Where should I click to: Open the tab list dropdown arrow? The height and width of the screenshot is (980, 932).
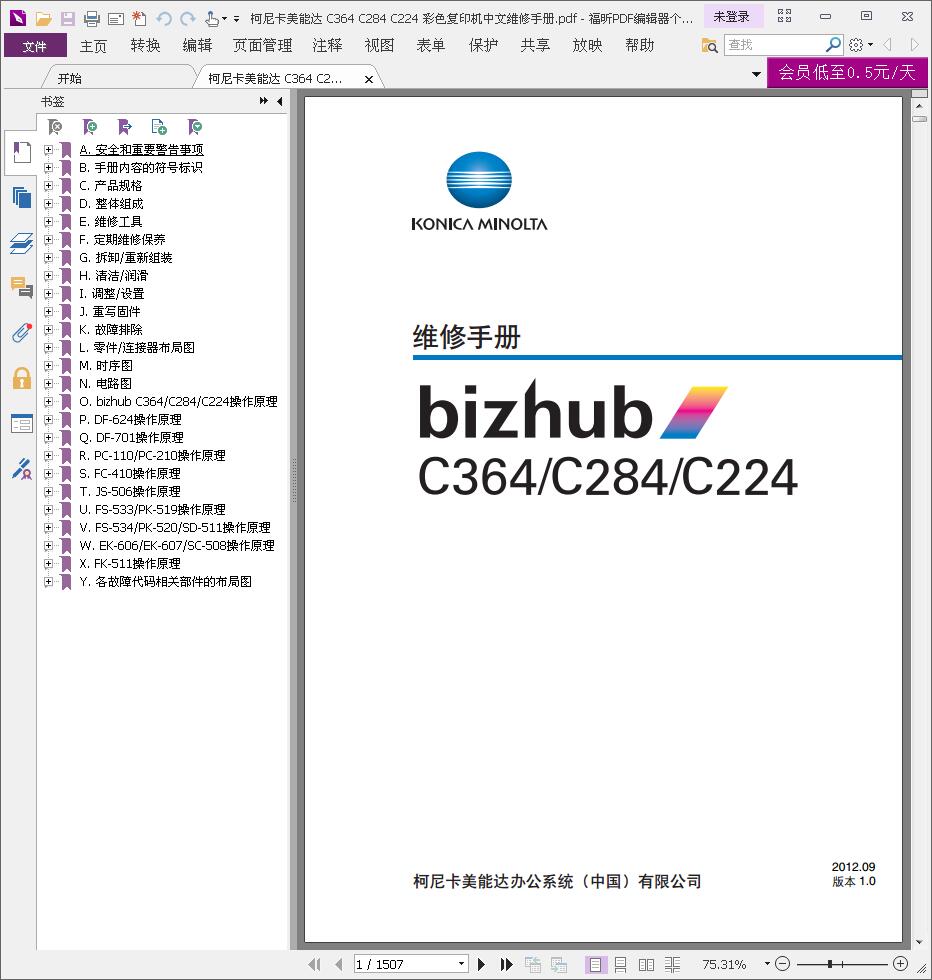point(756,74)
